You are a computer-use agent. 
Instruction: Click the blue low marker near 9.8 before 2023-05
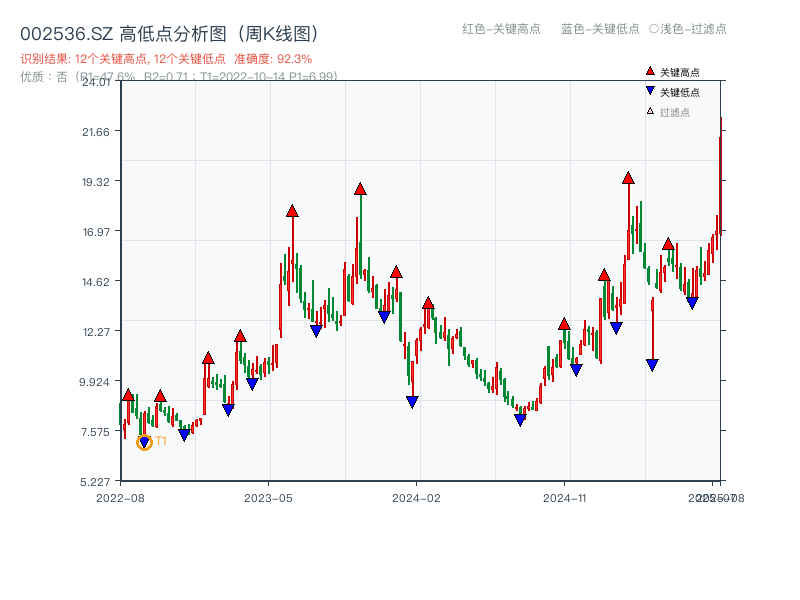252,384
